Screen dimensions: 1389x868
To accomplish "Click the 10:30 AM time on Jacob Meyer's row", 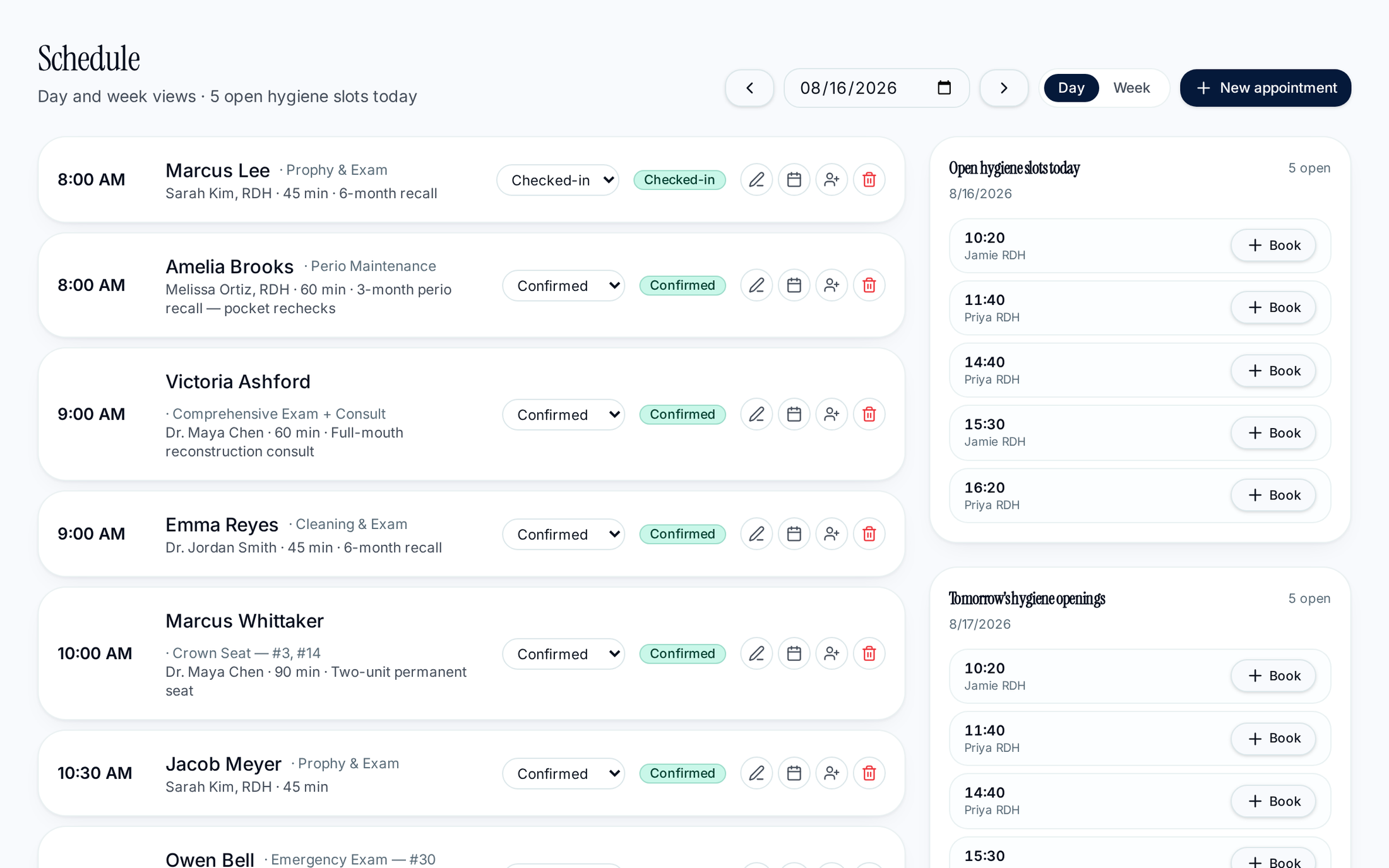I will click(x=95, y=773).
